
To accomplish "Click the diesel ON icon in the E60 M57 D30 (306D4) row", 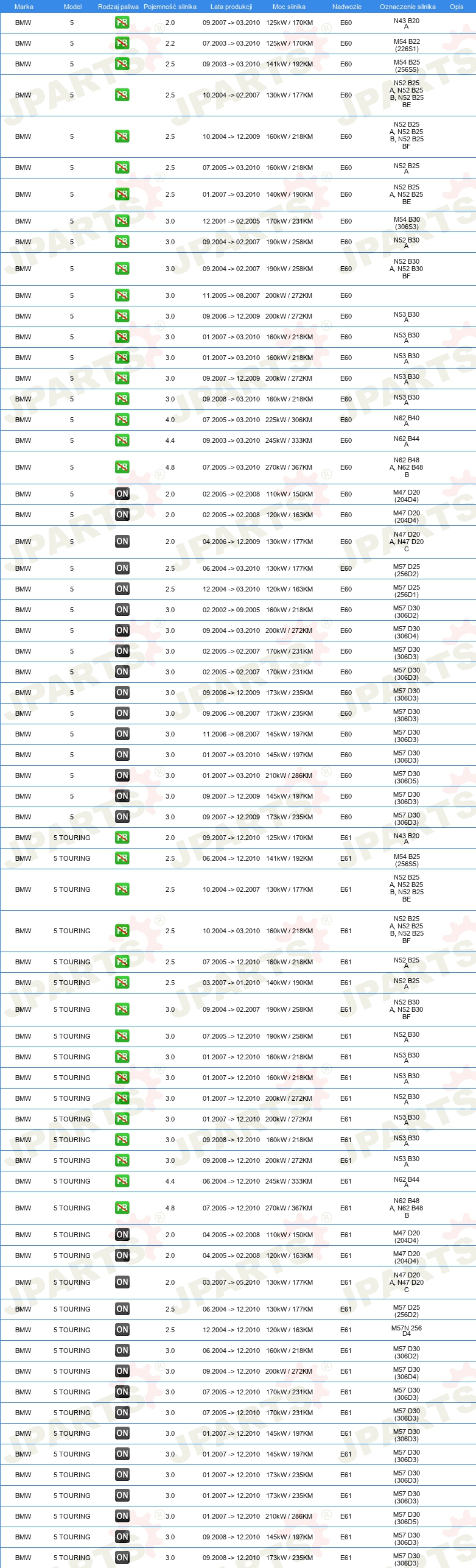I will pyautogui.click(x=122, y=630).
